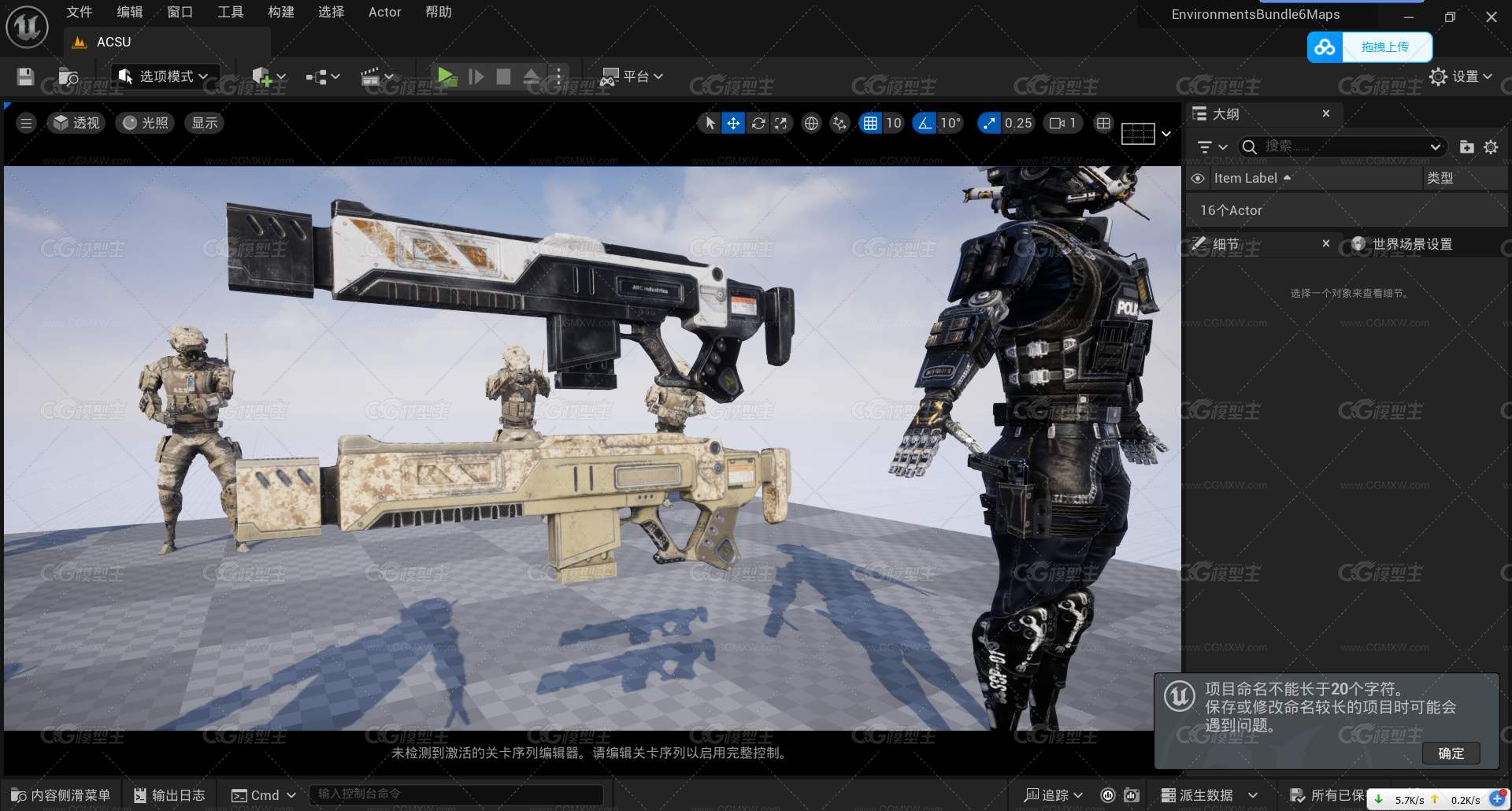This screenshot has width=1512, height=811.
Task: Open the 输出日志 output log
Action: pos(169,795)
